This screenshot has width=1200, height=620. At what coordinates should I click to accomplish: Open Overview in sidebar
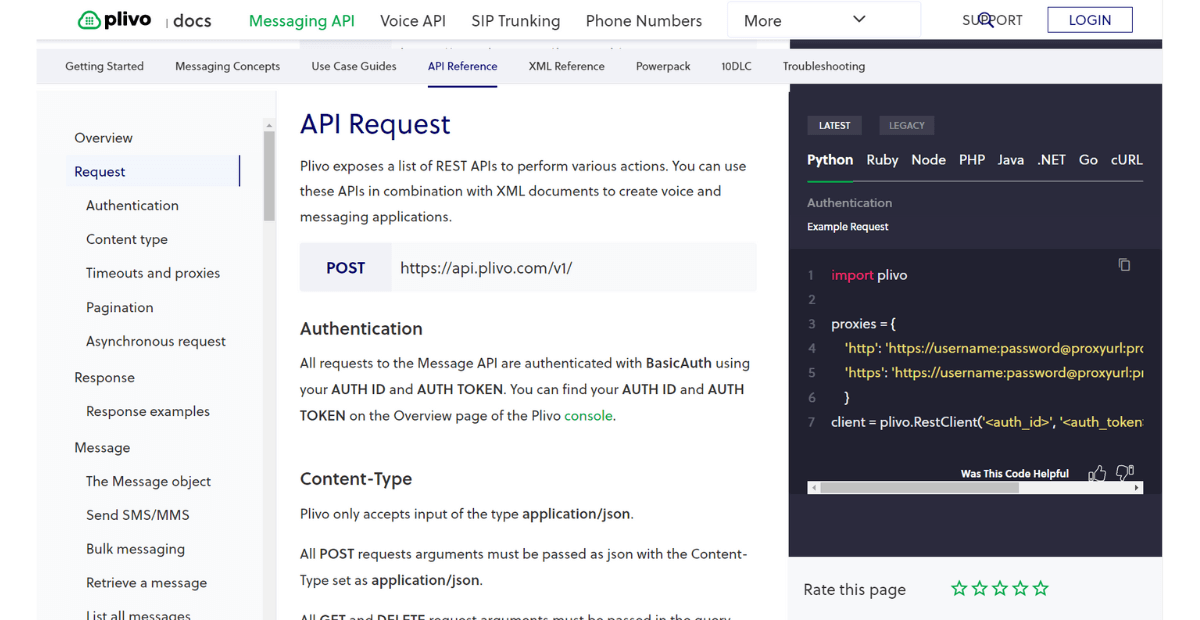coord(103,138)
